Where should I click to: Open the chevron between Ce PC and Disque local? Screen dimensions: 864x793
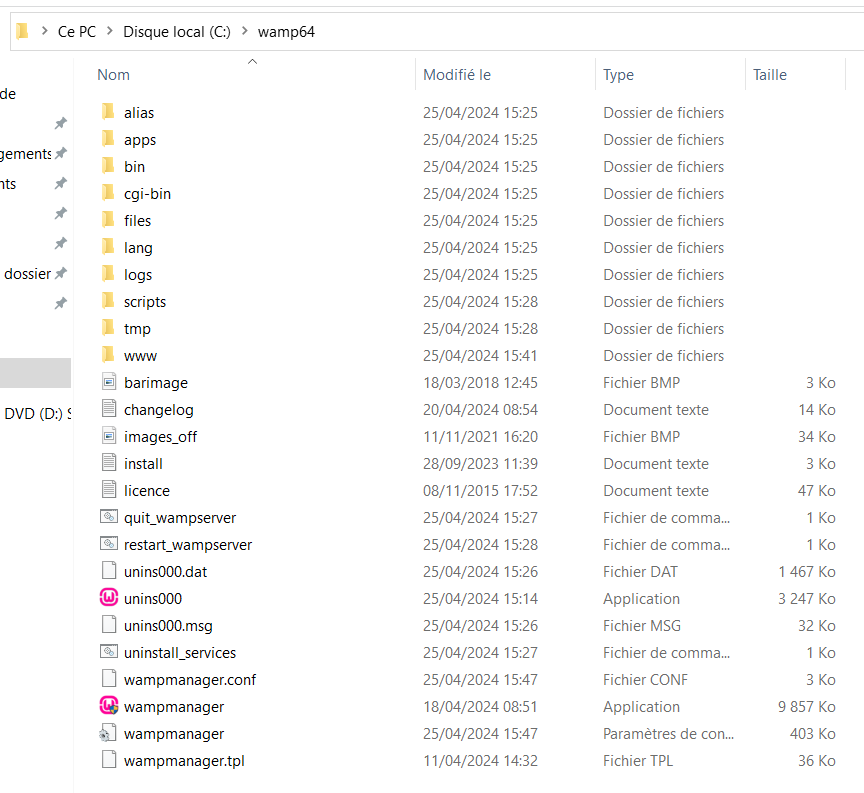point(110,31)
